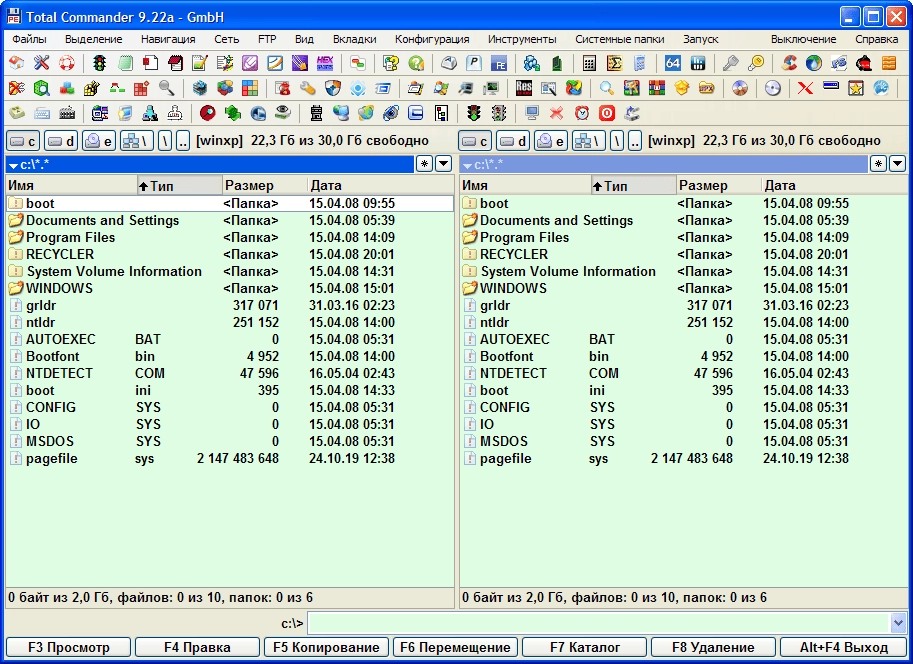The height and width of the screenshot is (664, 913).
Task: Click the F8 Удаление button
Action: (713, 647)
